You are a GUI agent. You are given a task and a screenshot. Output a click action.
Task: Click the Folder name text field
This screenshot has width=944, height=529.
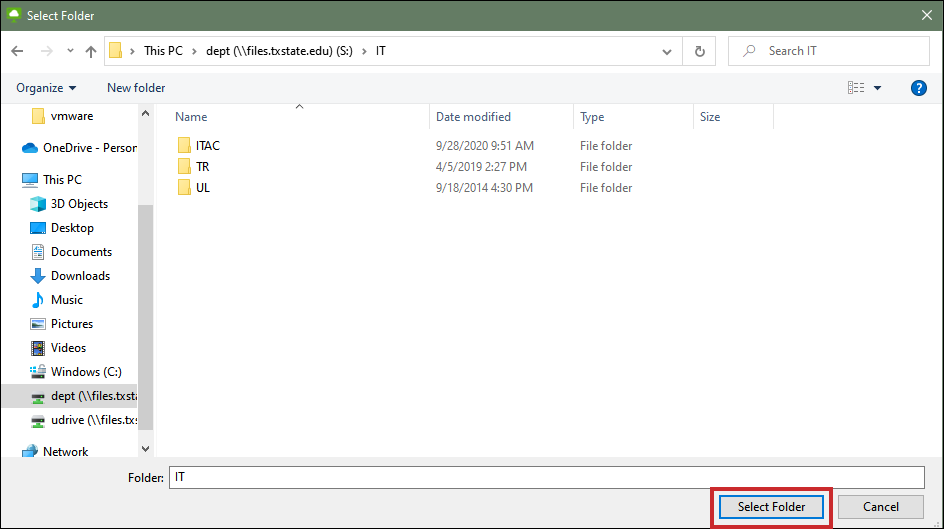click(547, 477)
